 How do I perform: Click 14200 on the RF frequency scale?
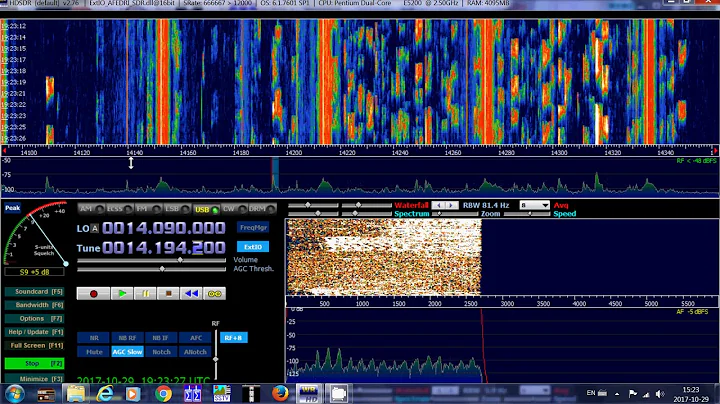[294, 152]
